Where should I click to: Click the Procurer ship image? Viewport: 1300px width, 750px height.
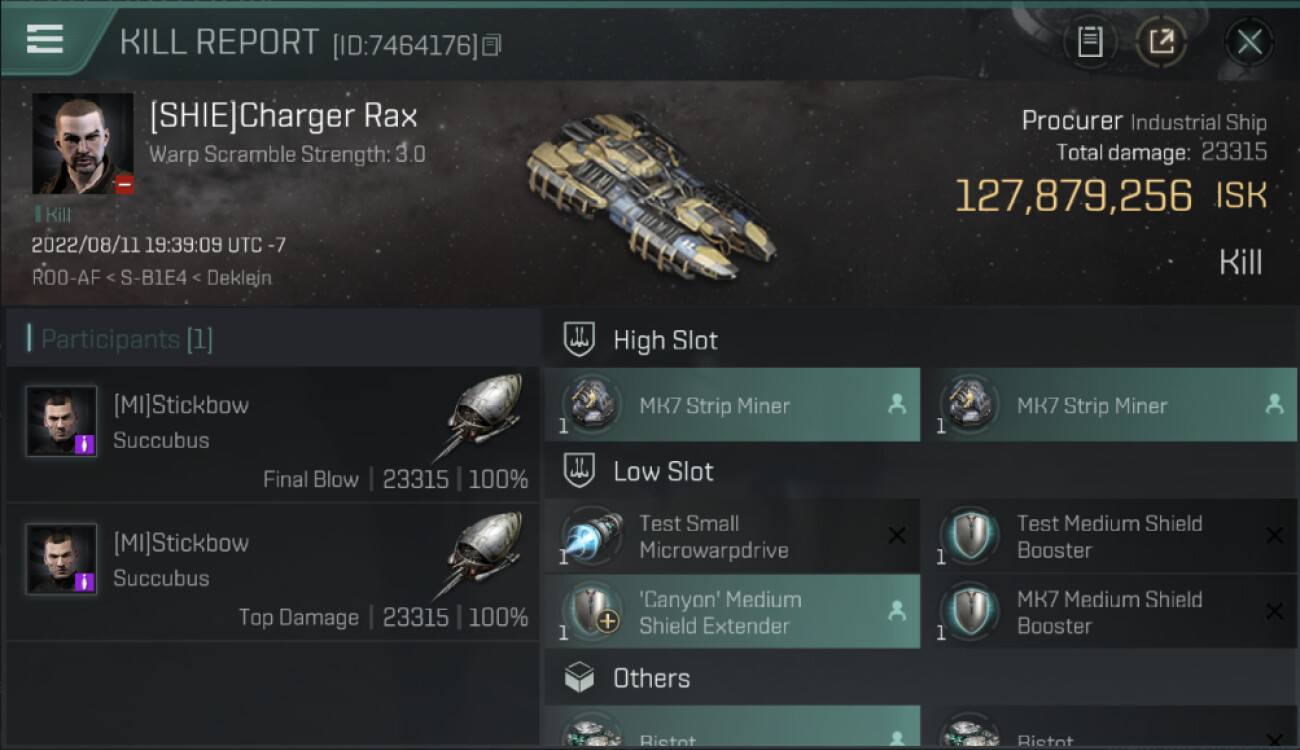coord(650,195)
